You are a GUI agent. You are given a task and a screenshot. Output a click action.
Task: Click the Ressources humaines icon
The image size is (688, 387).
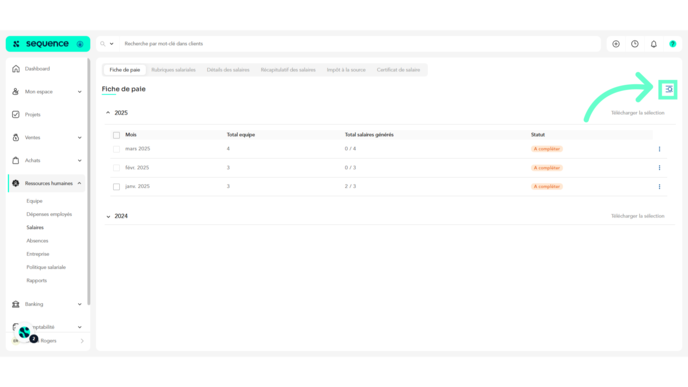(16, 183)
